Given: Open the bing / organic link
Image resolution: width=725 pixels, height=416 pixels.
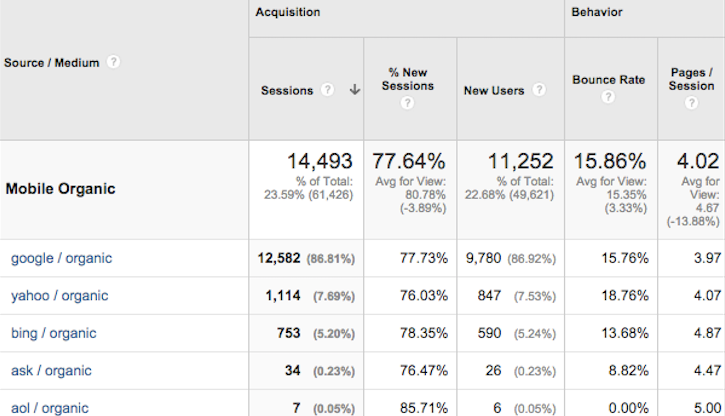Looking at the screenshot, I should coord(54,333).
